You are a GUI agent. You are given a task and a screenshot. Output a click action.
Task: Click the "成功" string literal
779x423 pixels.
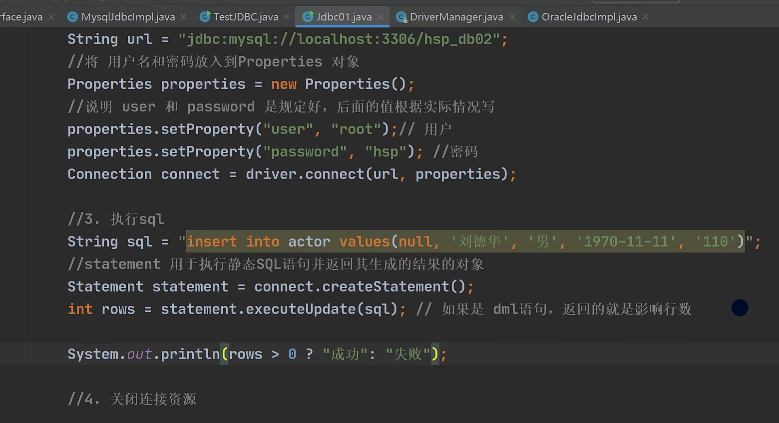pos(345,354)
